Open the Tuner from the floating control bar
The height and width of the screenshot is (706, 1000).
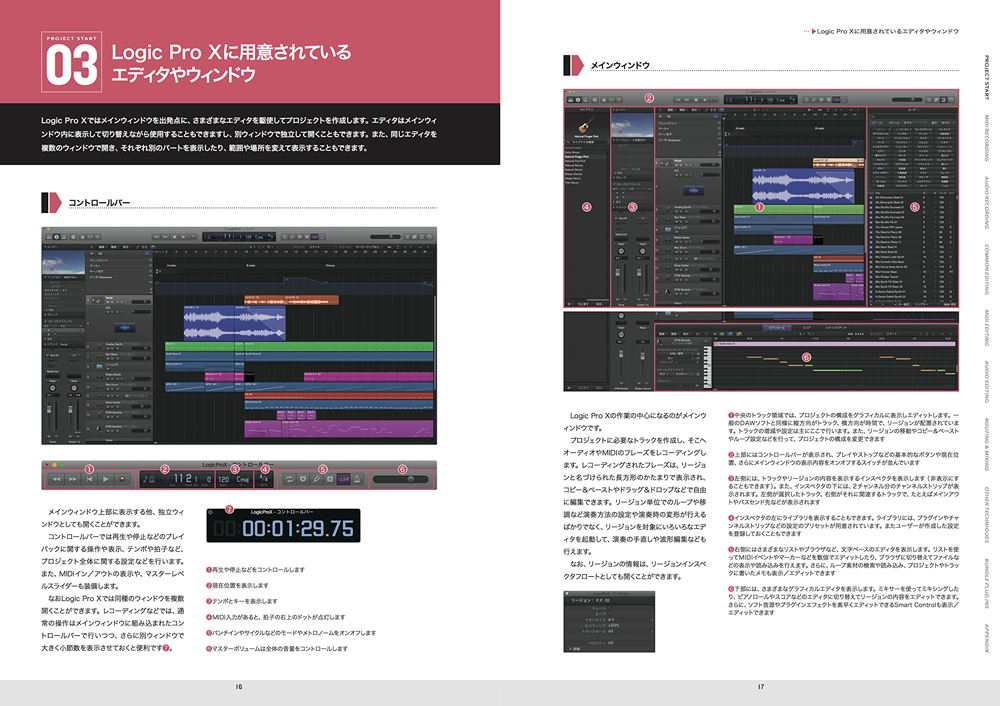click(316, 479)
